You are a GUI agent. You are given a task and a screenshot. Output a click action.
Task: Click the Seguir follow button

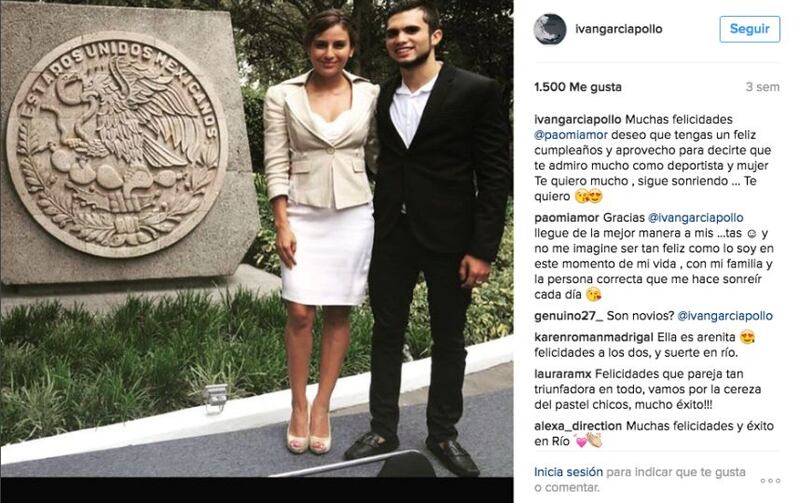tap(749, 29)
